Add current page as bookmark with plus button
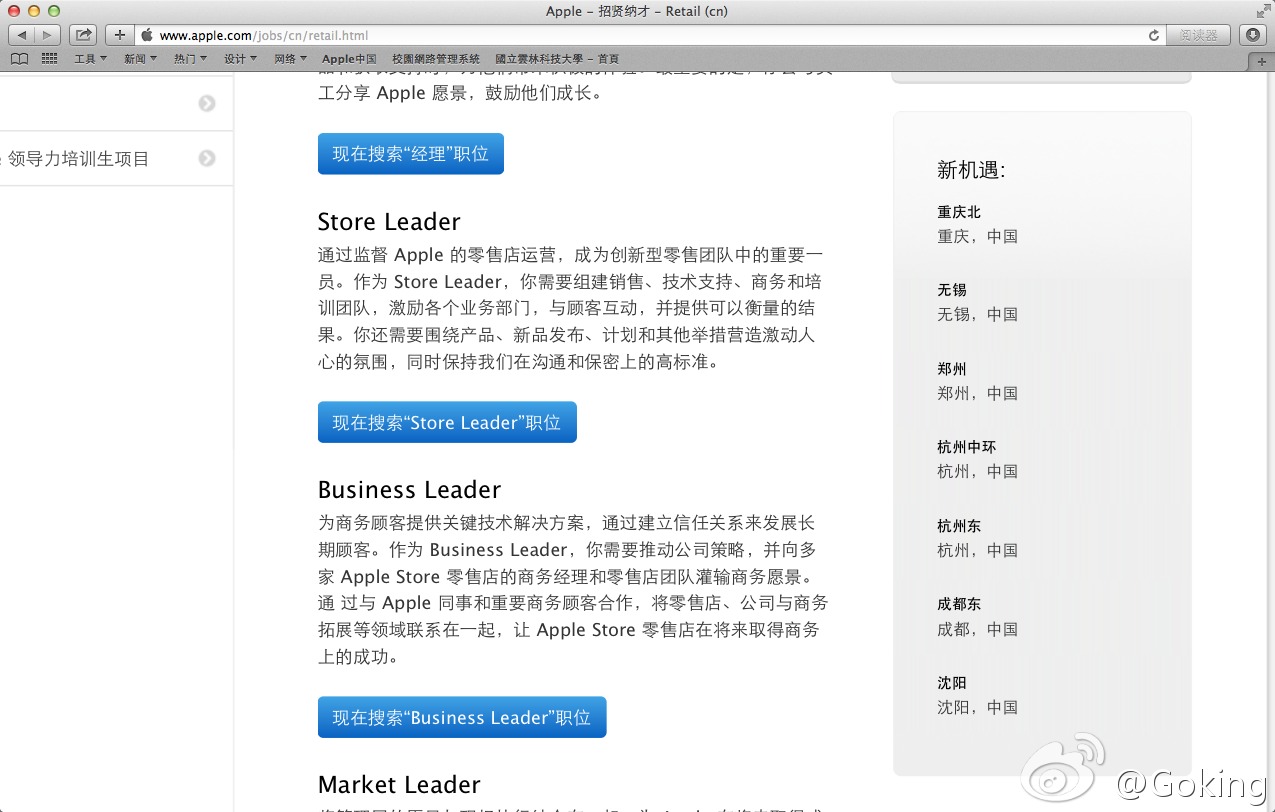 [x=120, y=35]
